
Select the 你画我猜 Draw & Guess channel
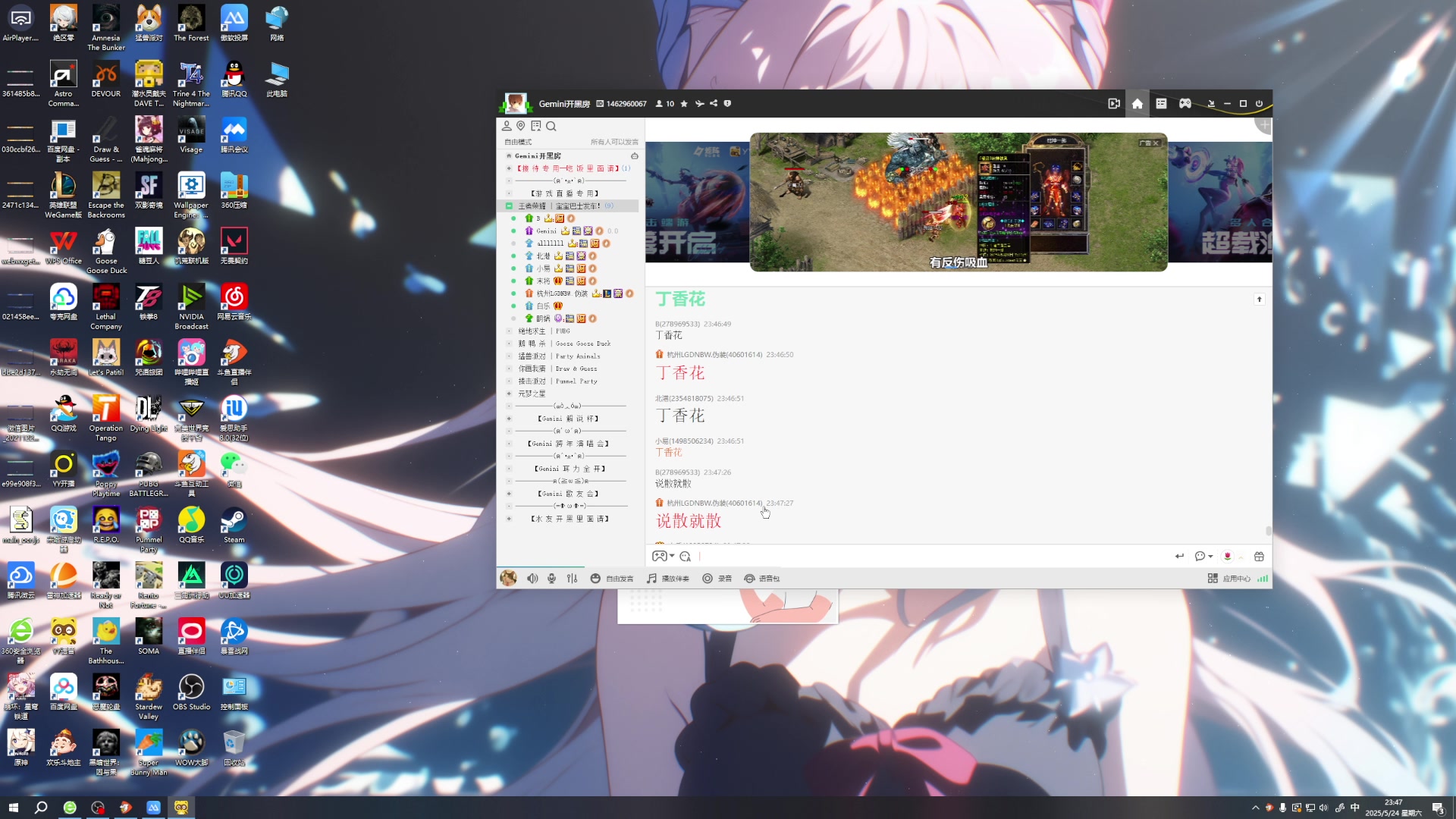557,369
